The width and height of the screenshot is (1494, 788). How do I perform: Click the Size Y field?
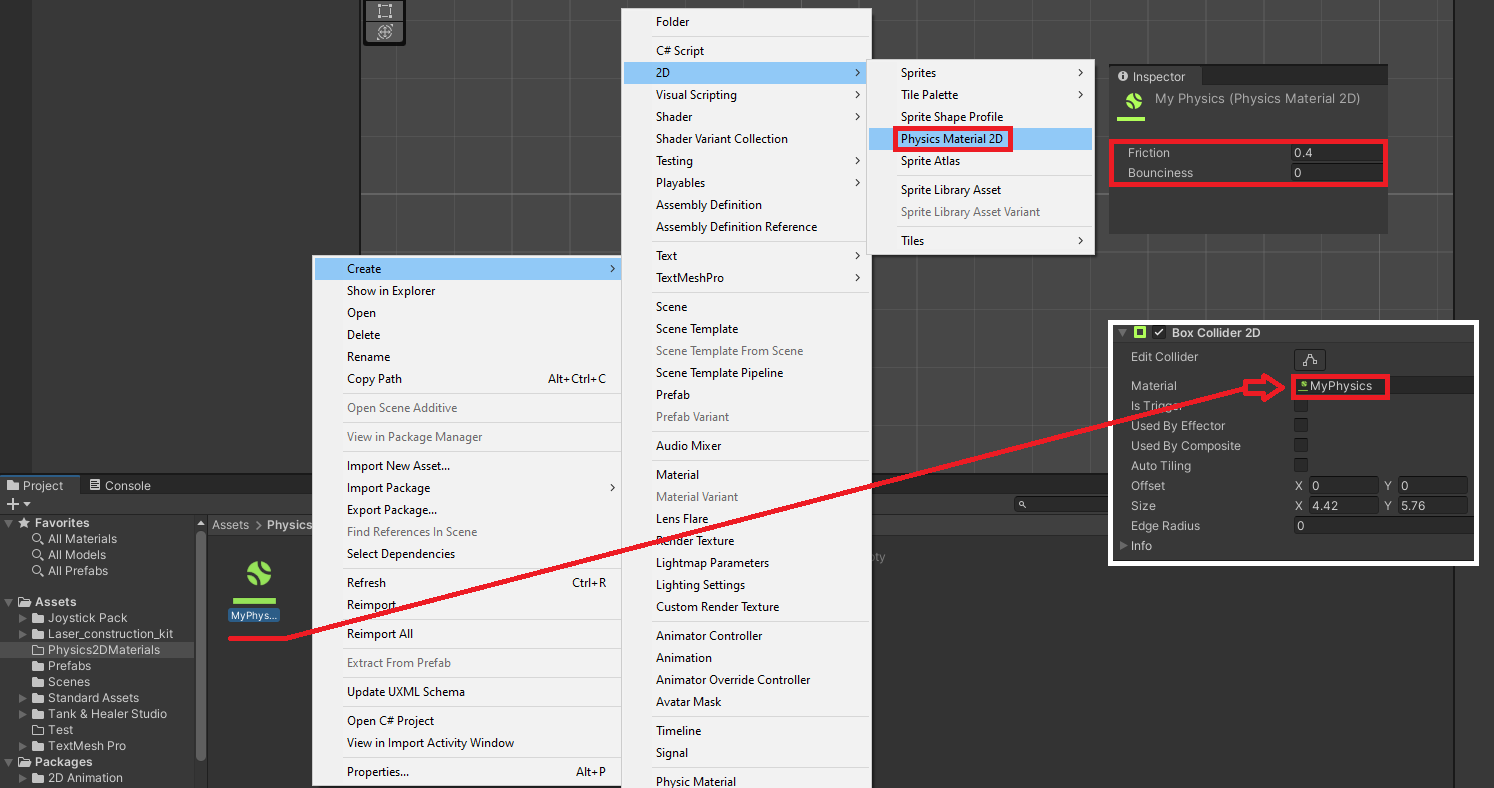click(1433, 506)
